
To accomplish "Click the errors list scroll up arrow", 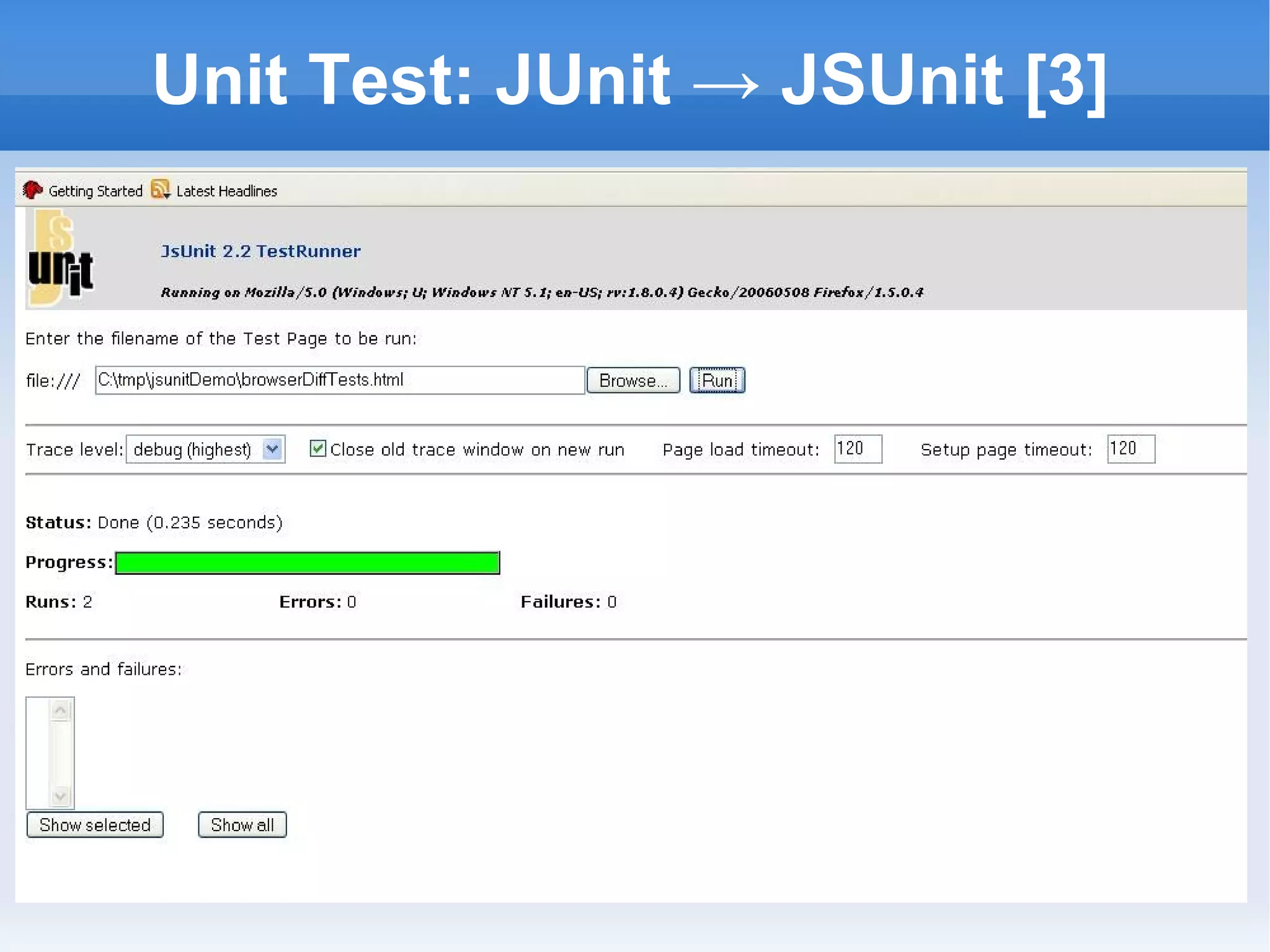I will tap(60, 710).
